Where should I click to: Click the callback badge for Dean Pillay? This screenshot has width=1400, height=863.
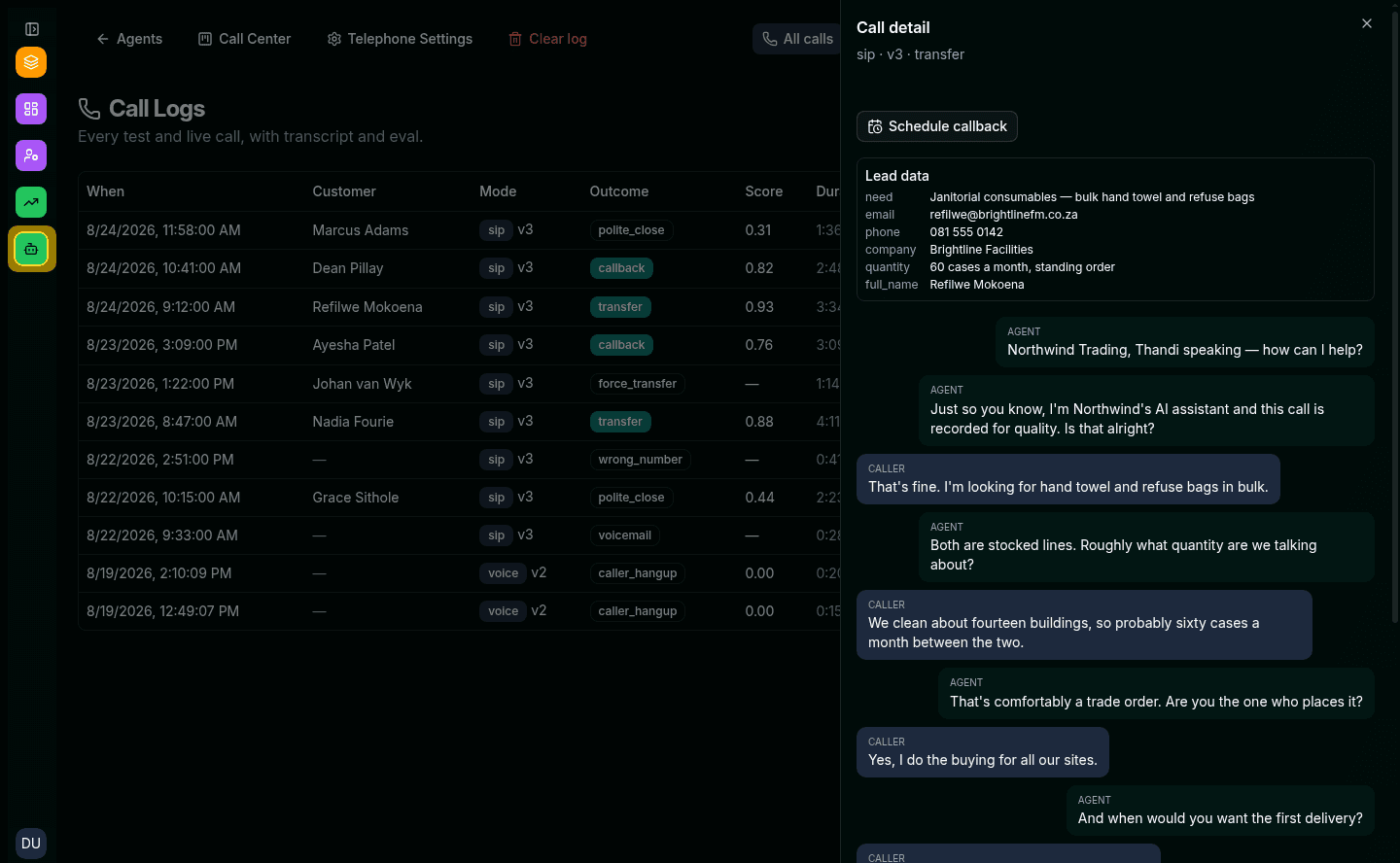[621, 268]
